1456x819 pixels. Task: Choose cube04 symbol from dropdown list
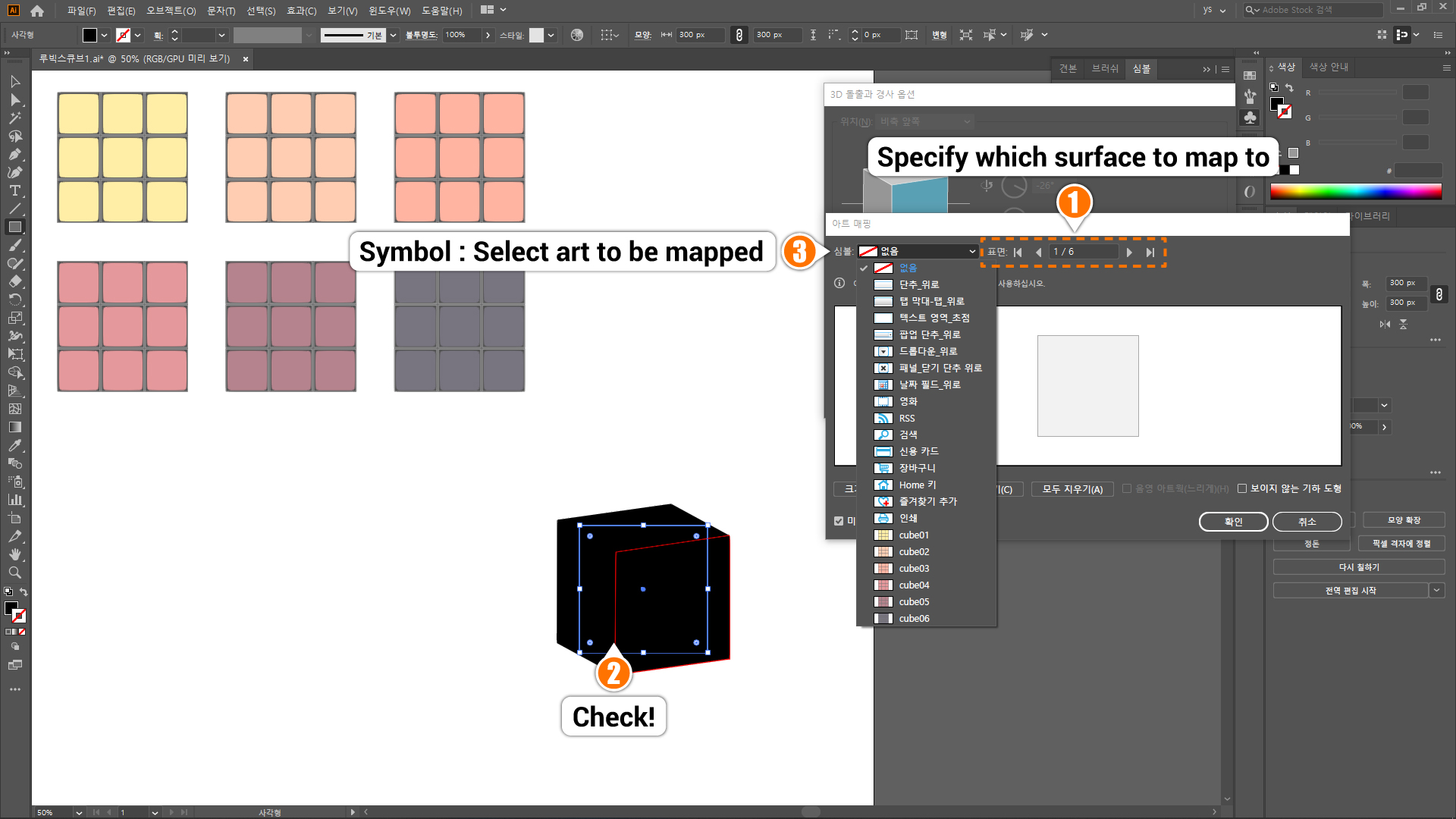[914, 585]
